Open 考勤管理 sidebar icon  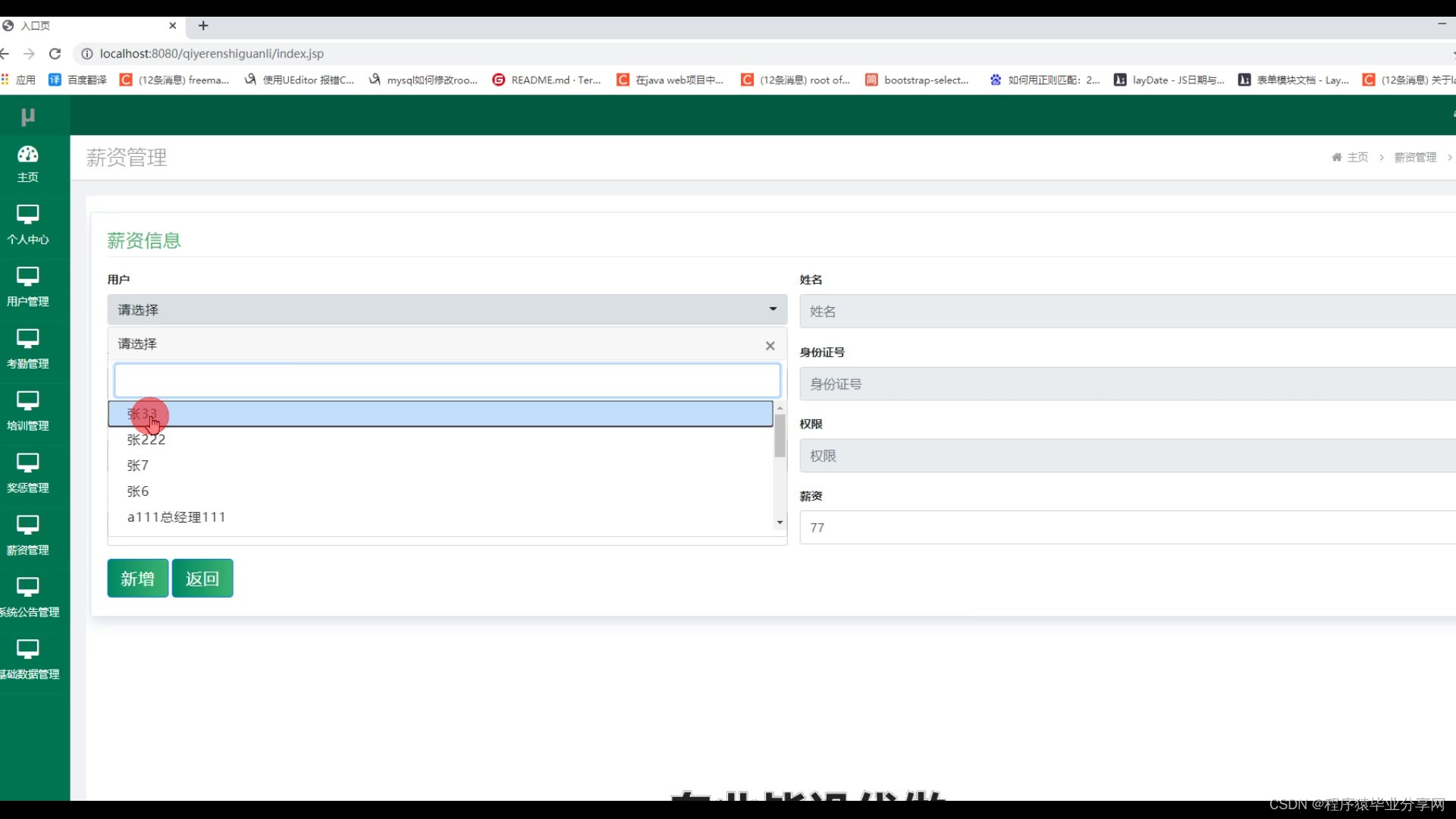pos(28,340)
